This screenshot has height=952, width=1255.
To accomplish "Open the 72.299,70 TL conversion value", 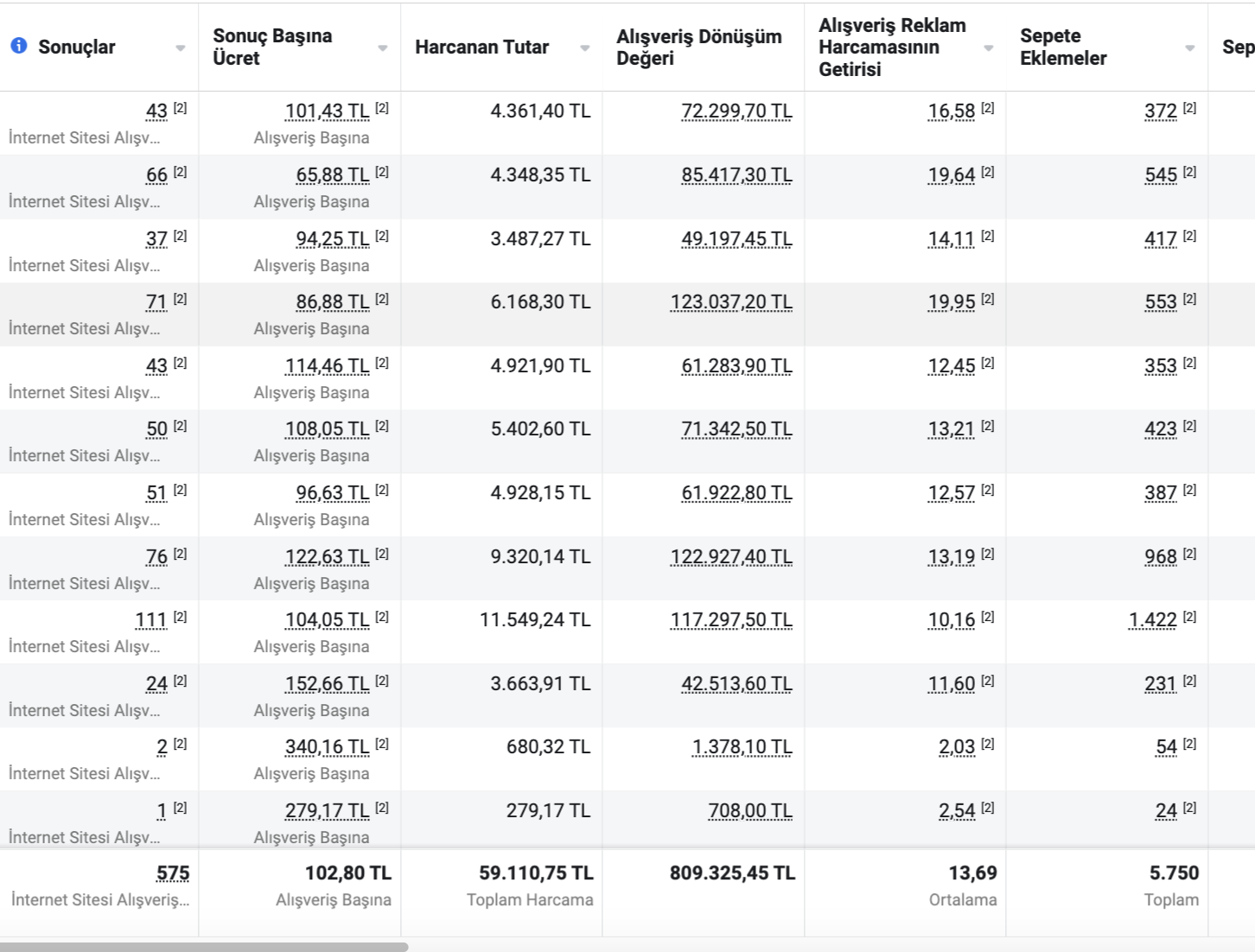I will point(736,111).
